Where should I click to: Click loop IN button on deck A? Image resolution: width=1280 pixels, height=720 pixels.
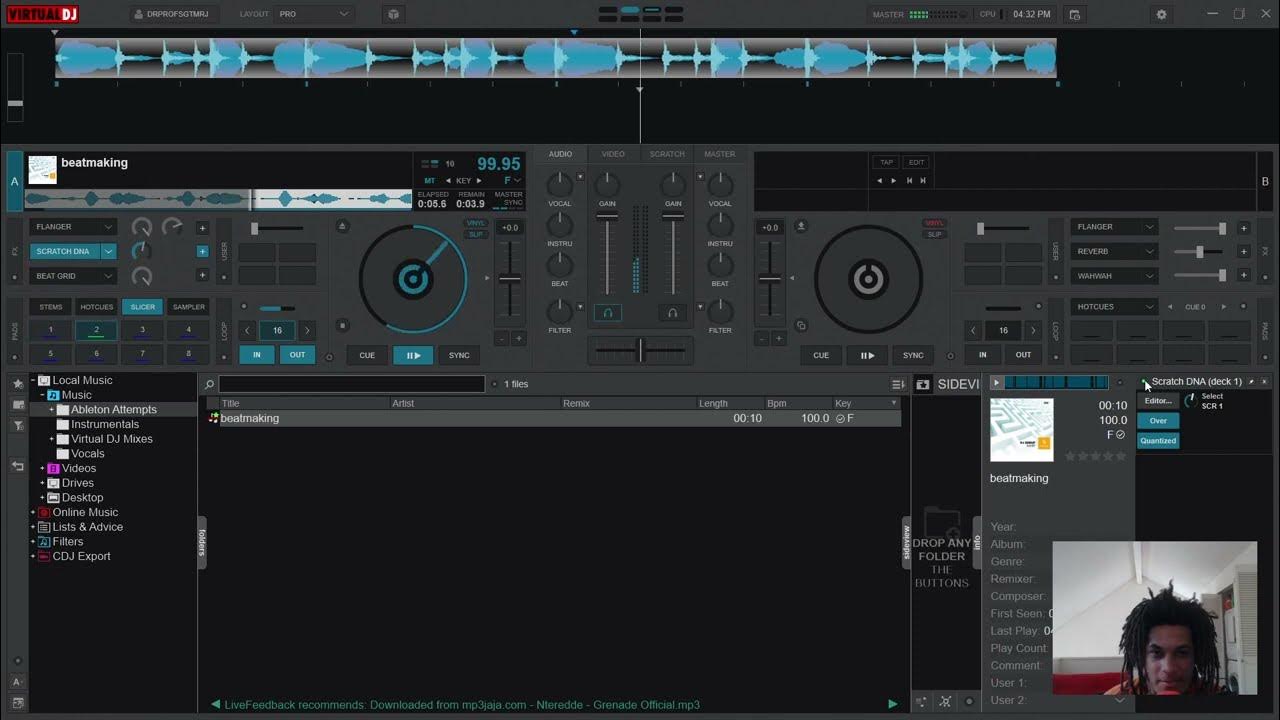click(257, 354)
